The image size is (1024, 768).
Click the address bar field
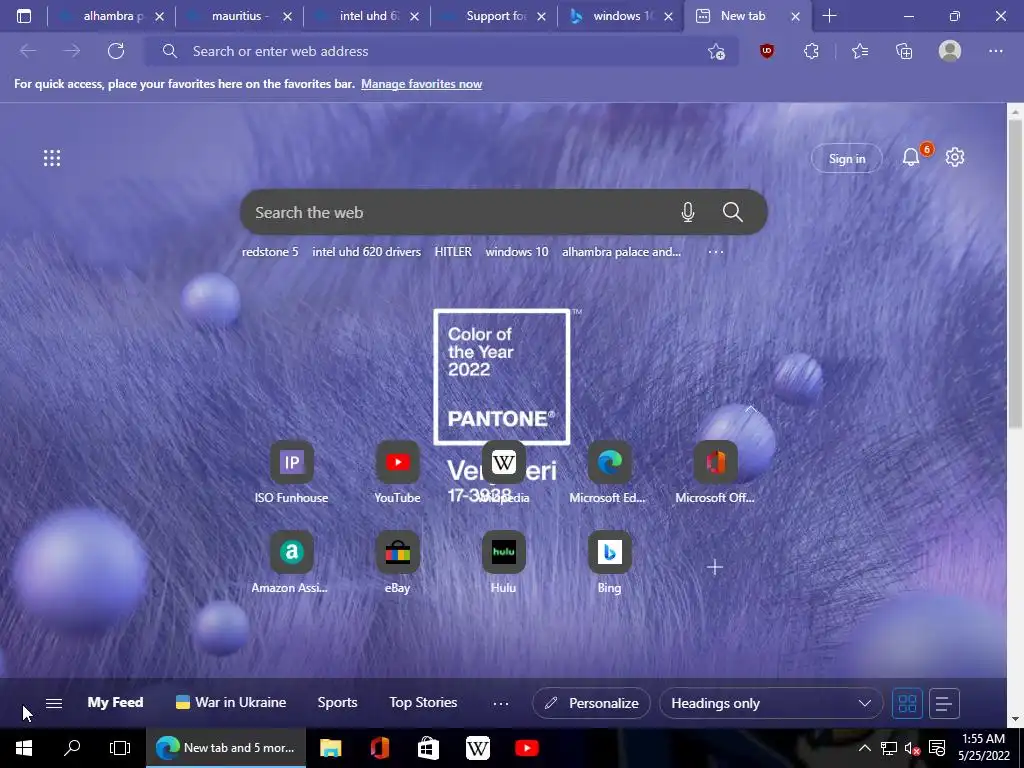click(x=441, y=51)
